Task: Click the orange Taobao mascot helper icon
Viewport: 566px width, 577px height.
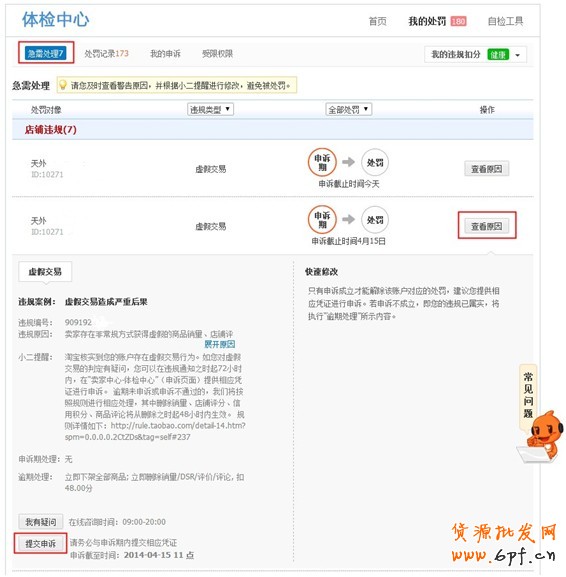Action: [x=542, y=437]
